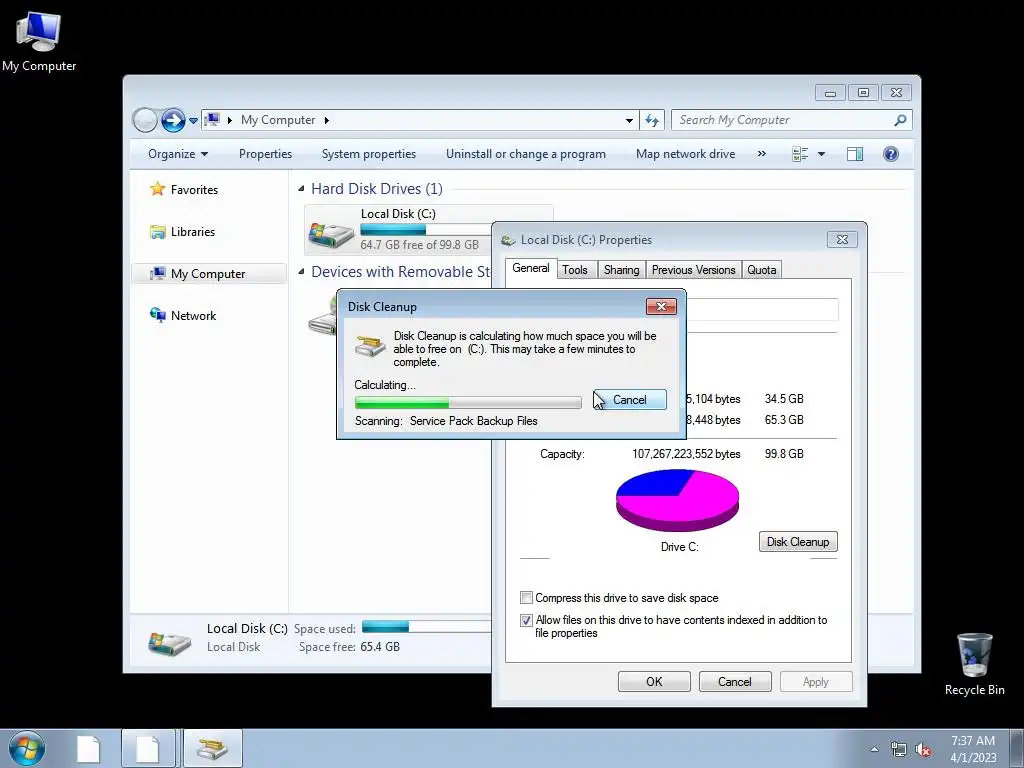Image resolution: width=1024 pixels, height=768 pixels.
Task: Switch to the Previous Versions tab
Action: coord(694,270)
